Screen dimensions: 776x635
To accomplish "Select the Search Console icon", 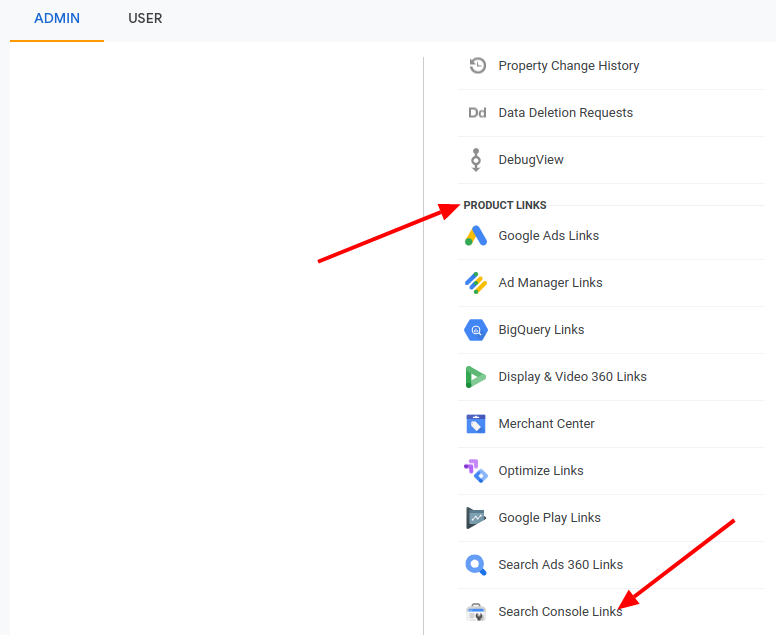I will tap(476, 612).
